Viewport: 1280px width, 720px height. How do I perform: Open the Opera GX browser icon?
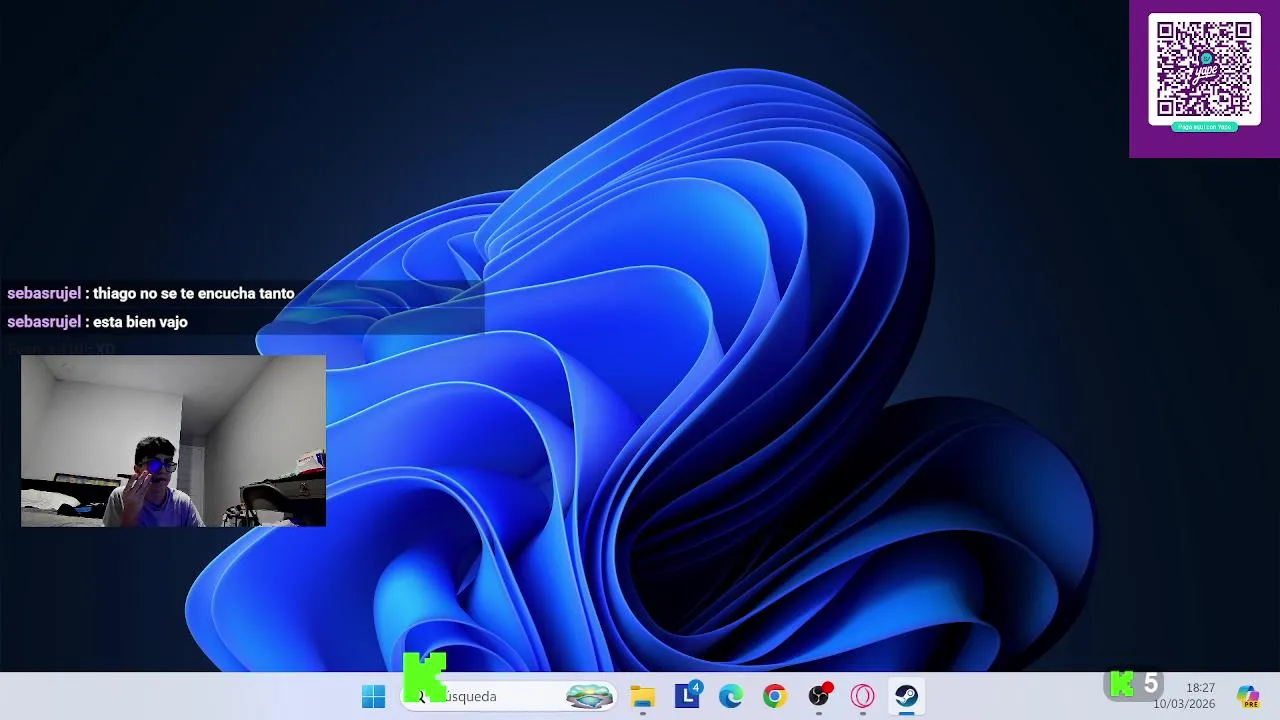(x=863, y=696)
